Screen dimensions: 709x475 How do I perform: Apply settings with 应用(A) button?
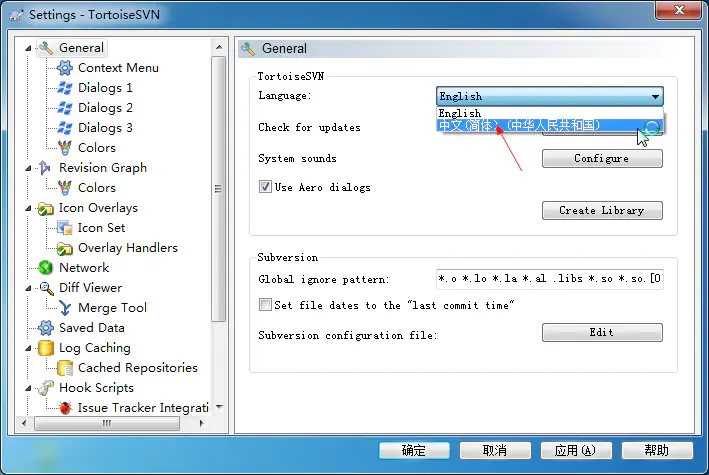tap(576, 451)
